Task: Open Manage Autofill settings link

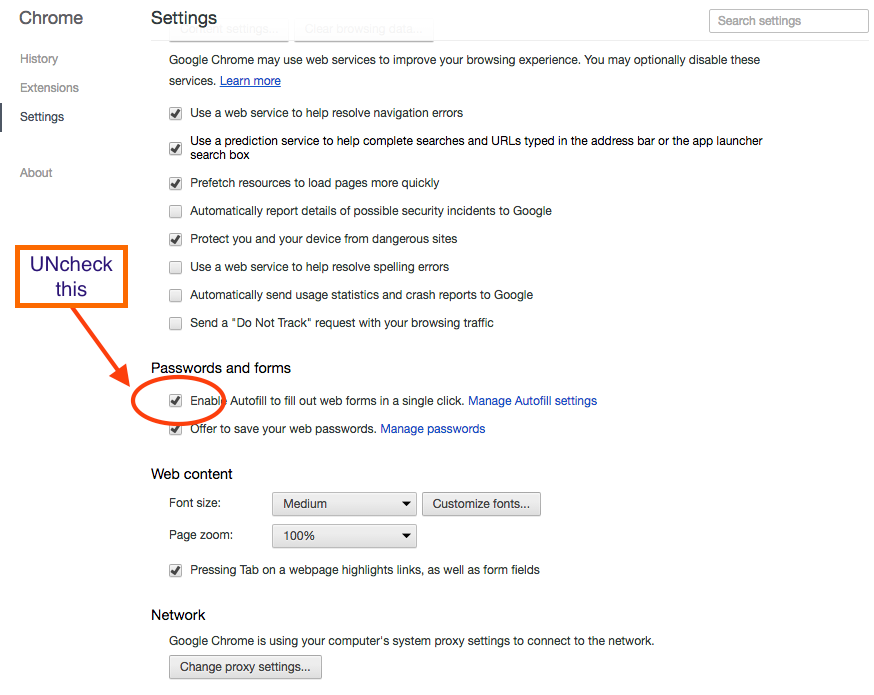Action: pyautogui.click(x=532, y=401)
